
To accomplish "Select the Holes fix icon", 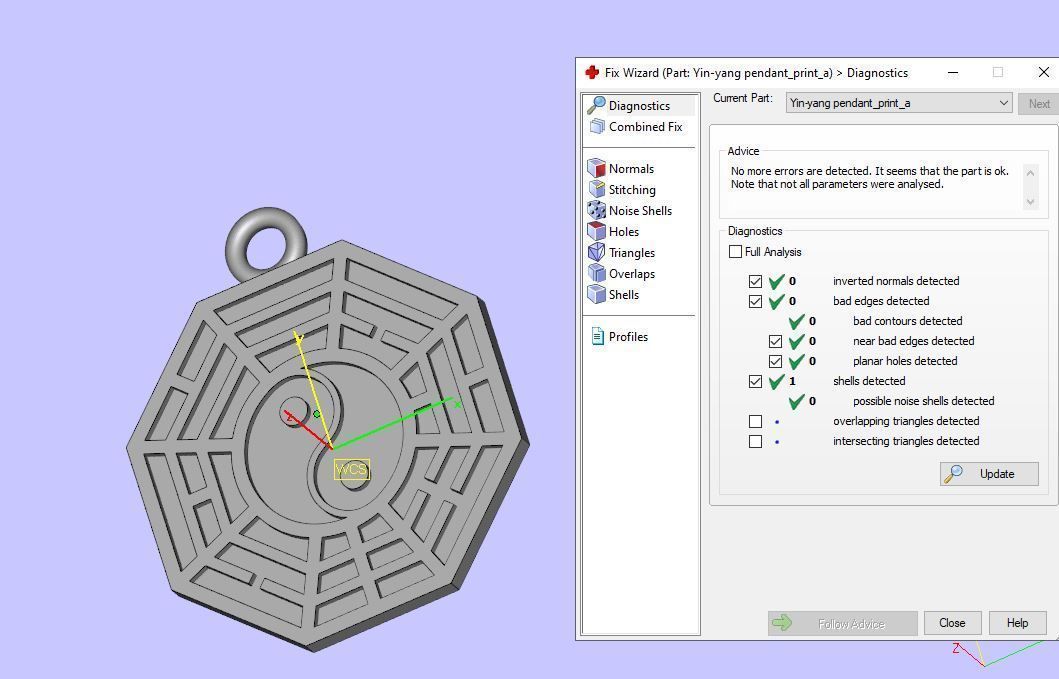I will [x=596, y=231].
